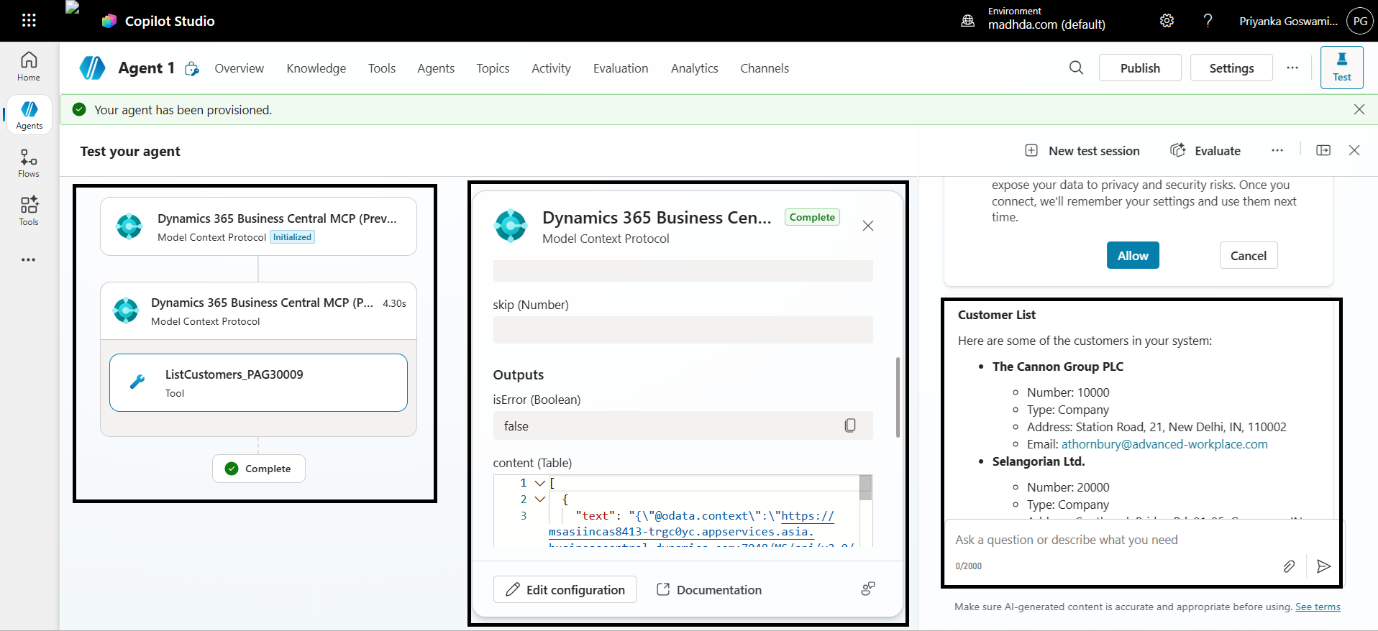Copy the isError output value using the copy icon
The image size is (1378, 631).
(x=850, y=425)
